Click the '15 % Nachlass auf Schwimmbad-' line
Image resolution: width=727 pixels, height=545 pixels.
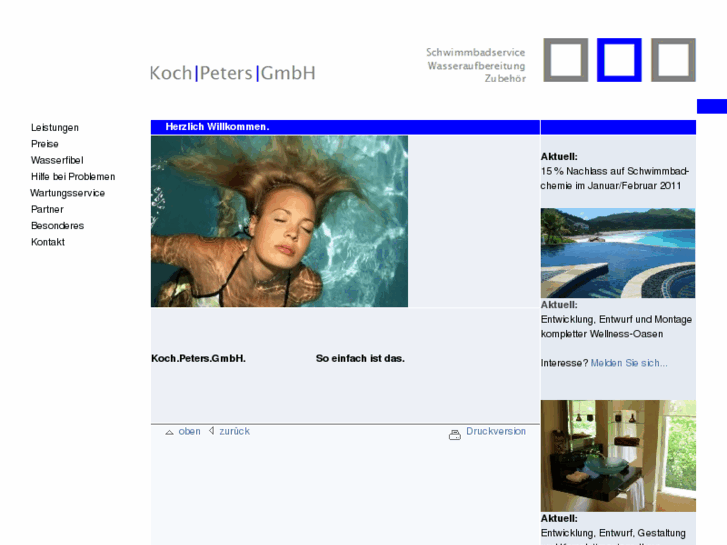(615, 171)
